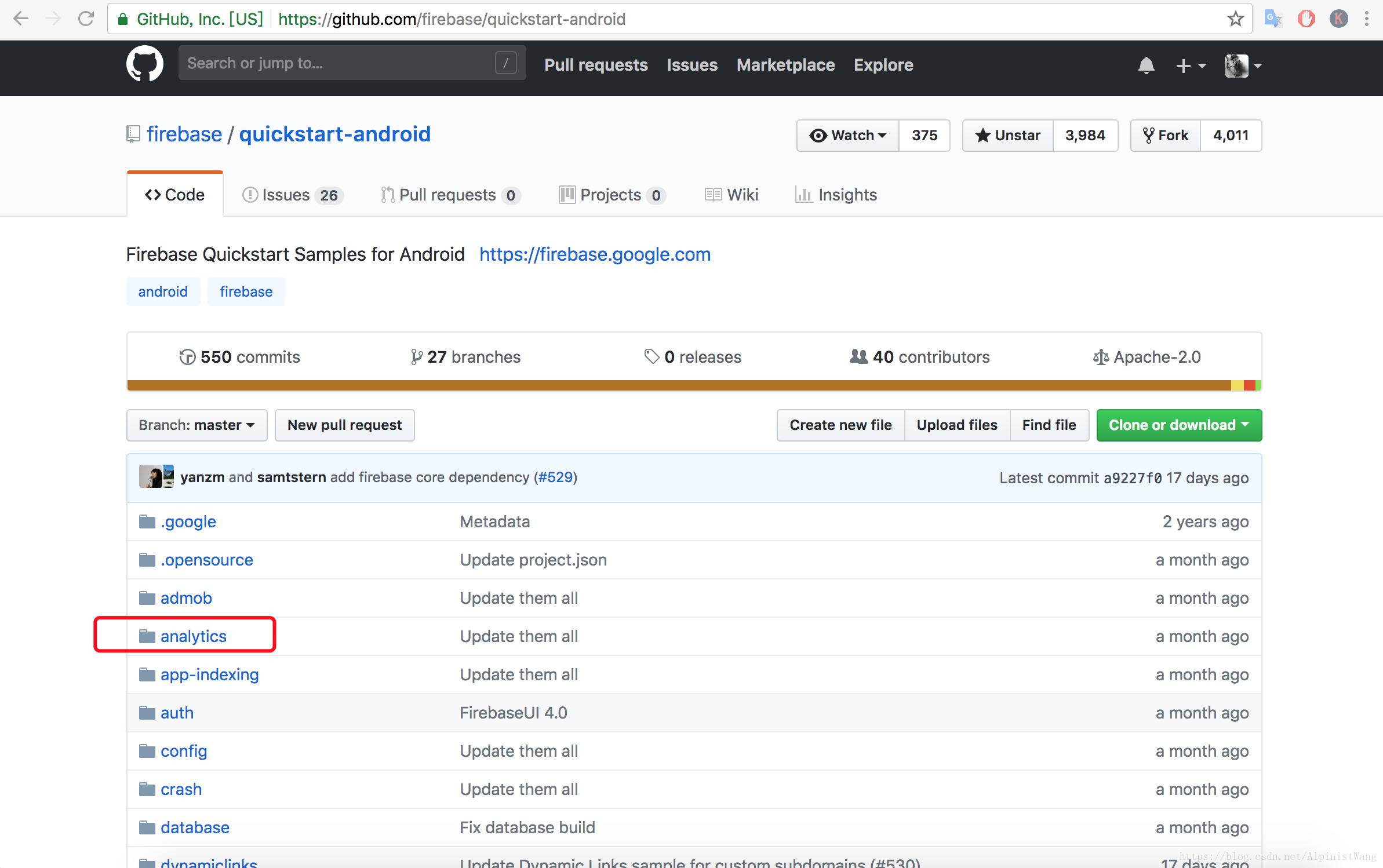Expand the profile avatar menu

[1240, 65]
